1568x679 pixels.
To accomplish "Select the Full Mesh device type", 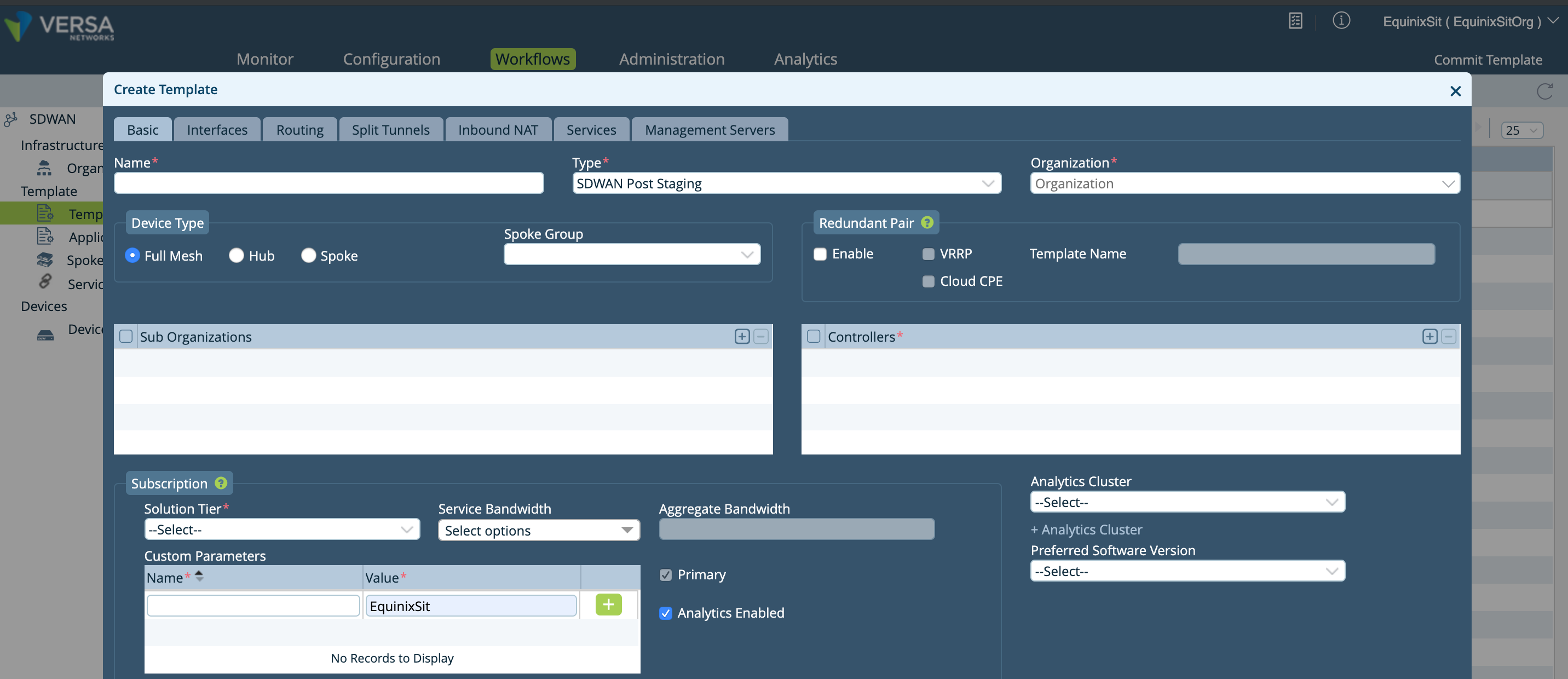I will 131,256.
